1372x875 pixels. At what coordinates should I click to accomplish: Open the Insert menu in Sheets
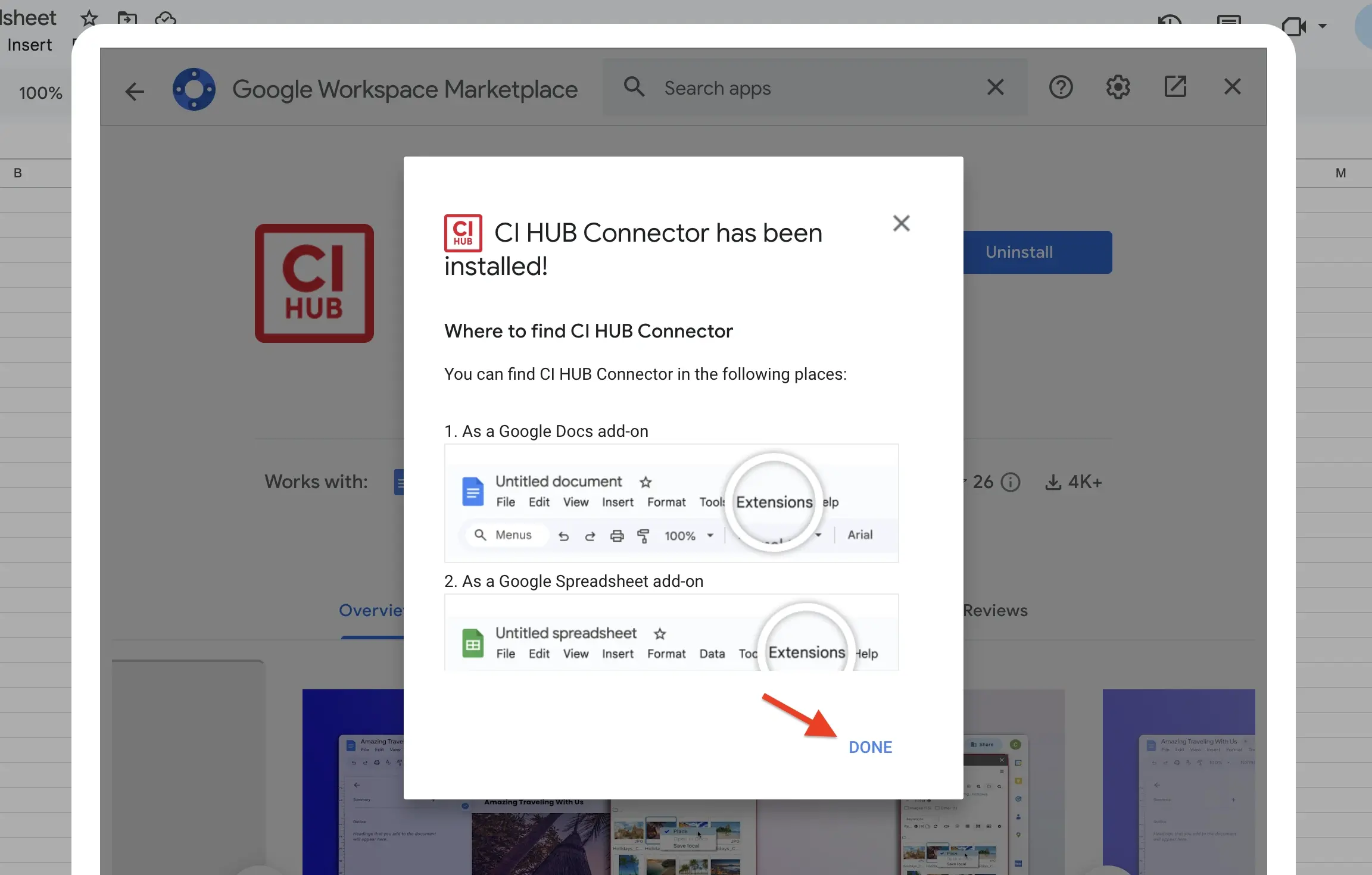tap(29, 45)
